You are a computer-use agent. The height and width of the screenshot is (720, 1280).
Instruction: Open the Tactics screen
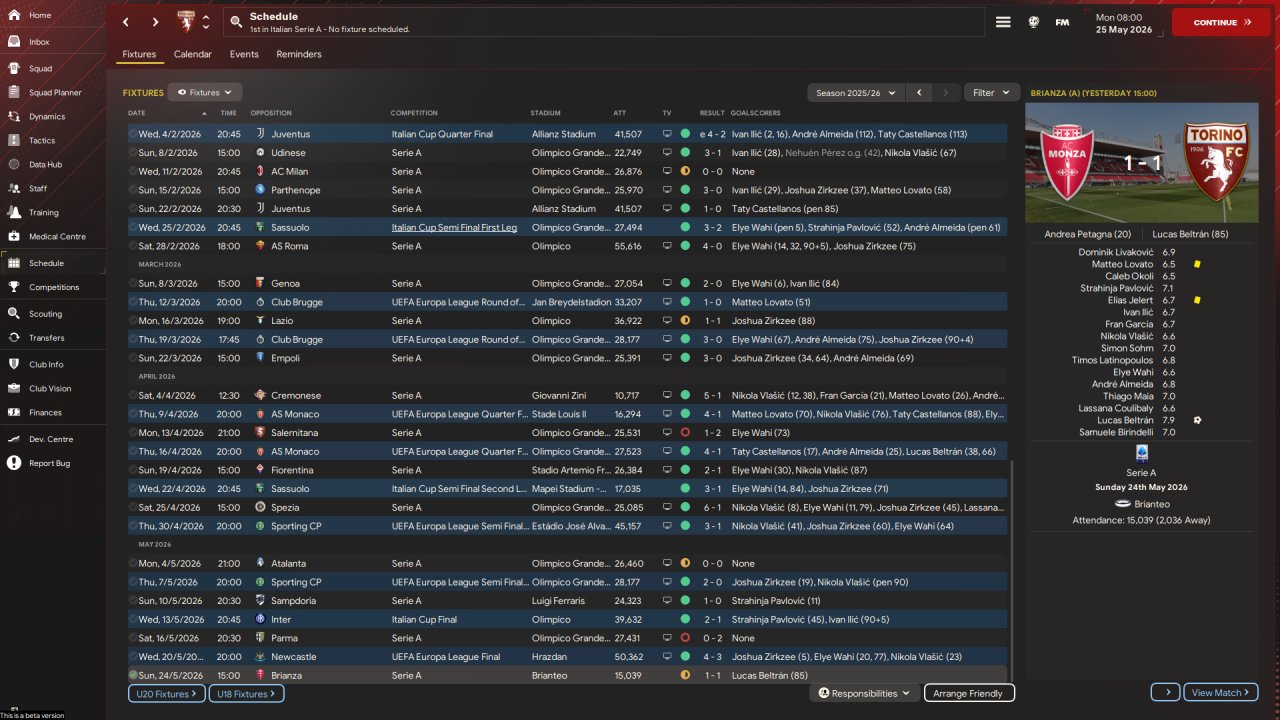[x=42, y=141]
